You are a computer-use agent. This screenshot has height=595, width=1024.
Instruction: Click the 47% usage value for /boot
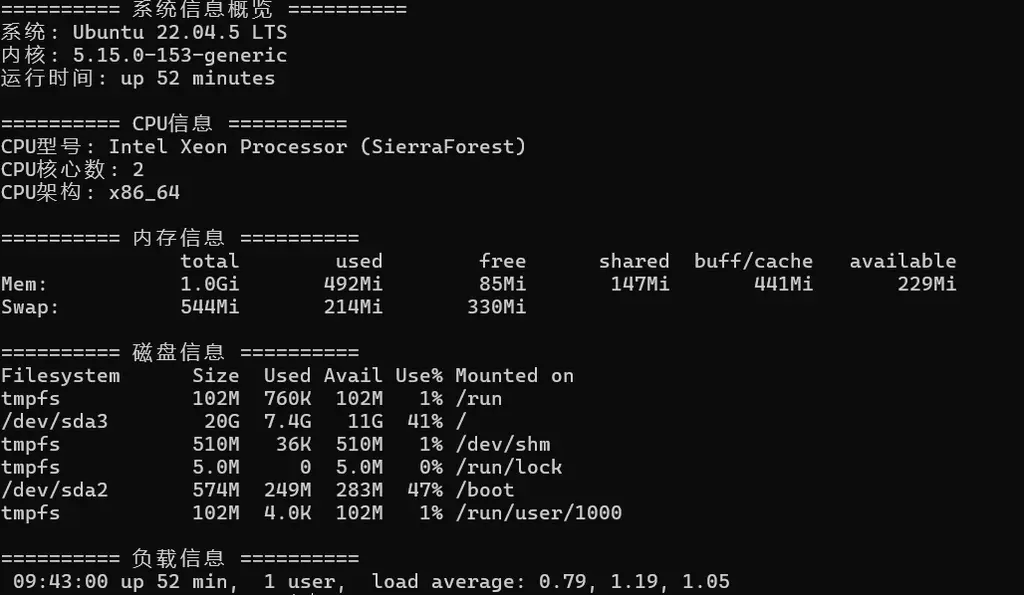(425, 490)
